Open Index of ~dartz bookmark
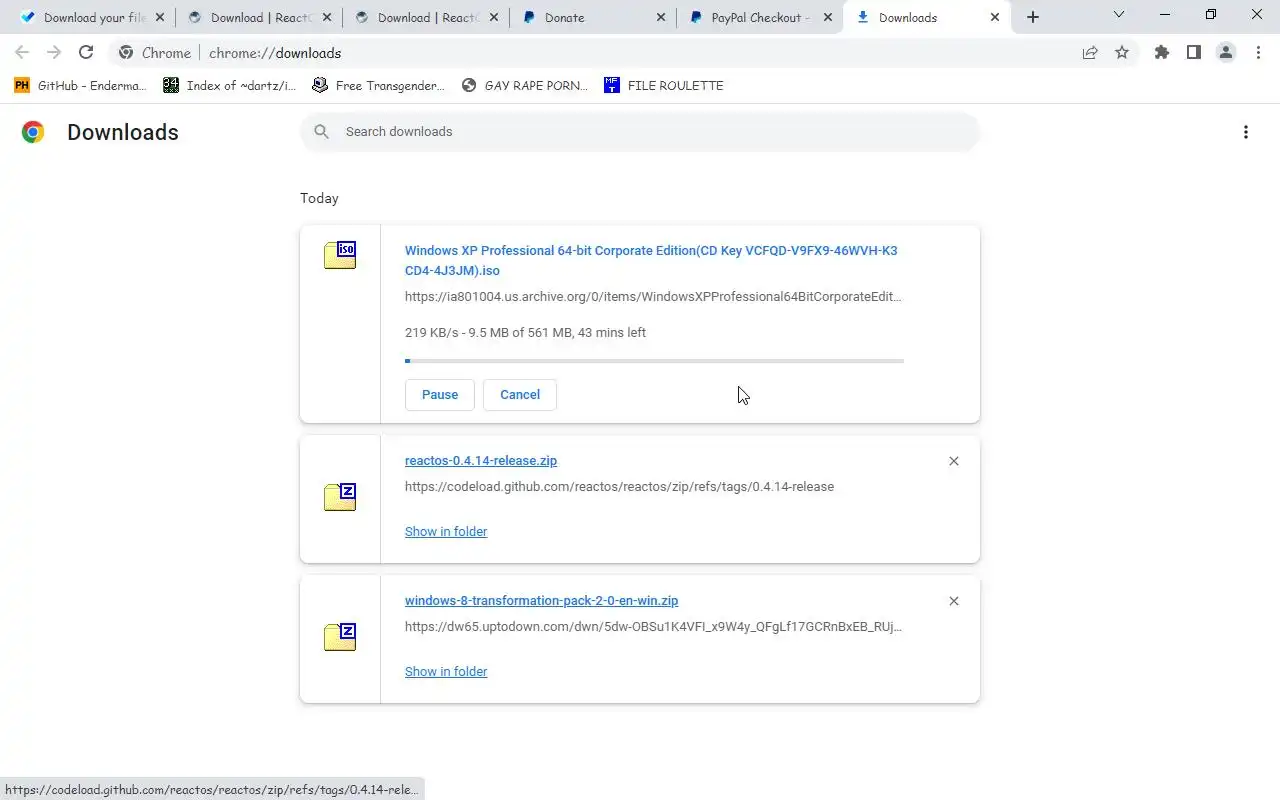 (x=230, y=86)
